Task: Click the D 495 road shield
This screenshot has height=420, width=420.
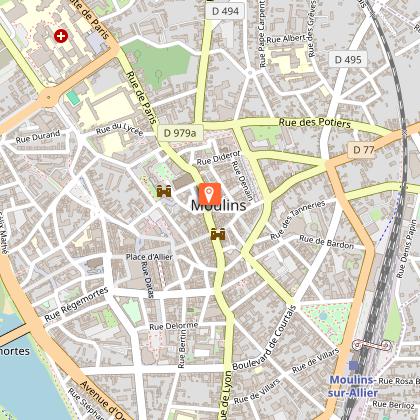Action: click(x=348, y=60)
